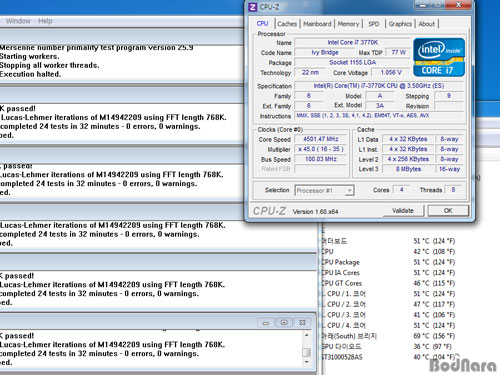Click the Multiplier value 'x 45.0 ( 16 - 35 )'
500x375 pixels.
pyautogui.click(x=321, y=149)
